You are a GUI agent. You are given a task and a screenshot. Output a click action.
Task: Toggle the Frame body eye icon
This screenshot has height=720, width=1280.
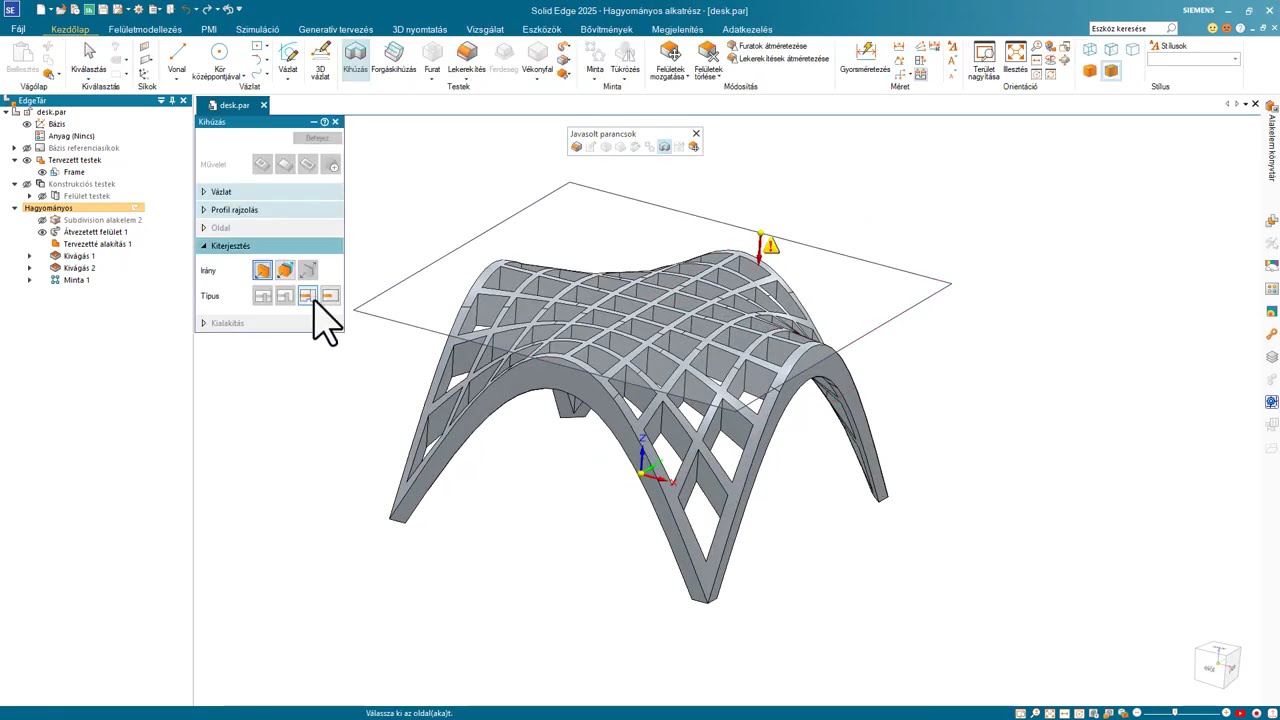tap(42, 172)
